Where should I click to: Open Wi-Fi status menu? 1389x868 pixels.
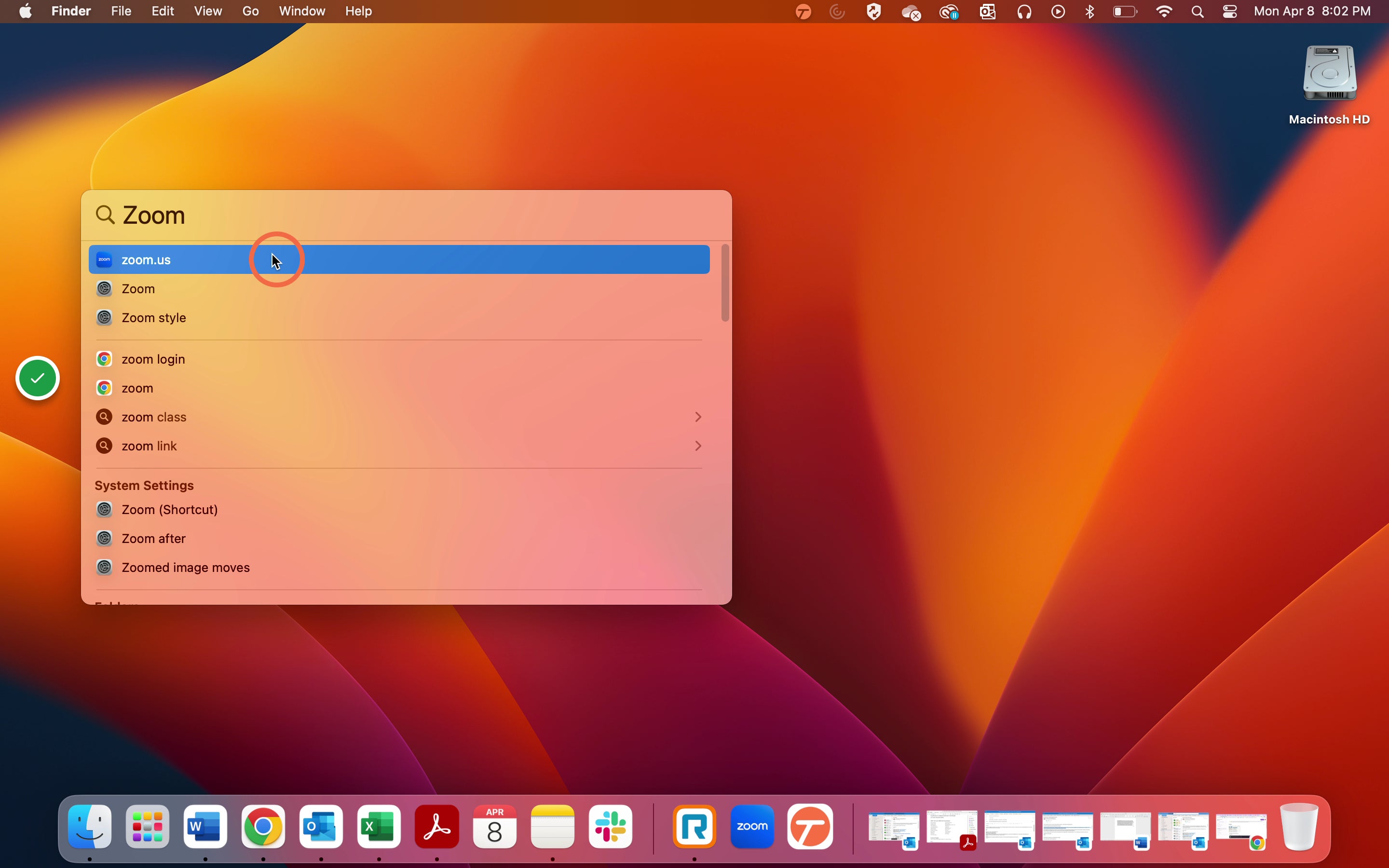click(x=1164, y=12)
